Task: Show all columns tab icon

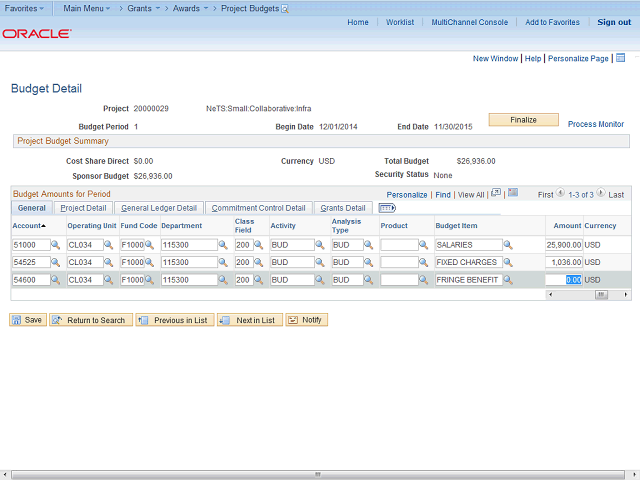Action: (x=387, y=208)
